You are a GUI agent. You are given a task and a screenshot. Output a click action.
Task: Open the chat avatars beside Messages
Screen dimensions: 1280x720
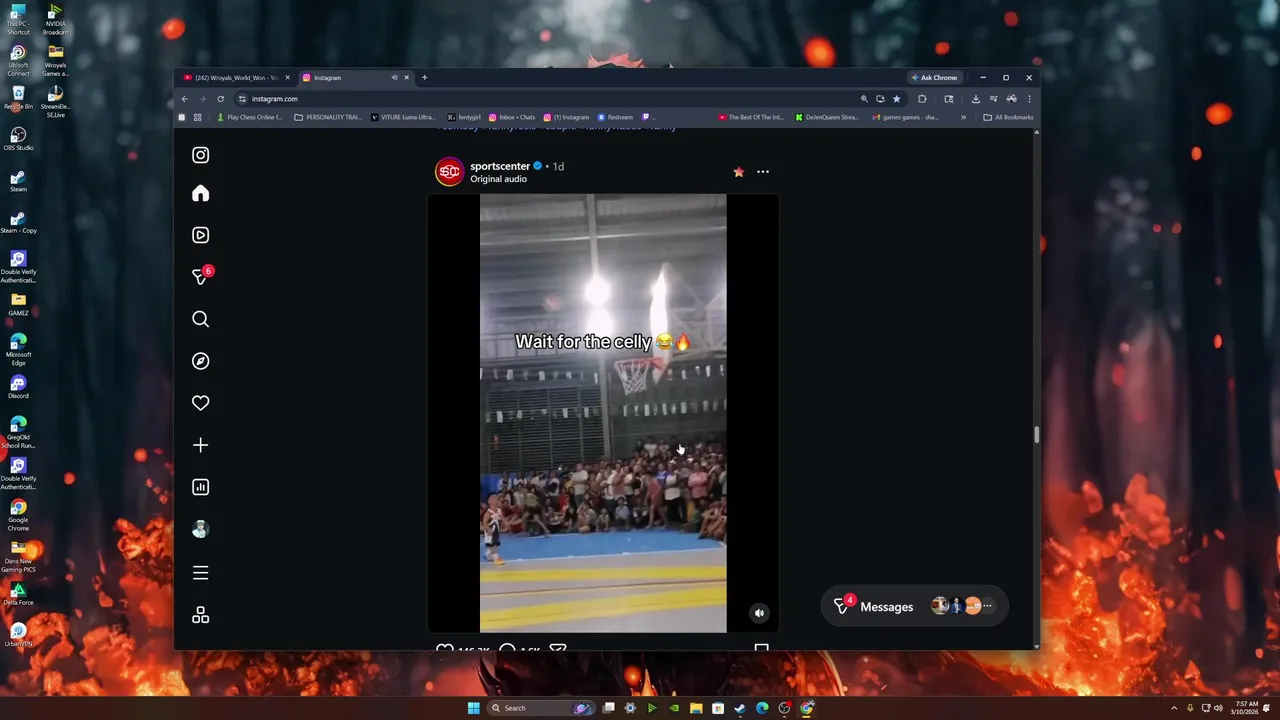[961, 606]
